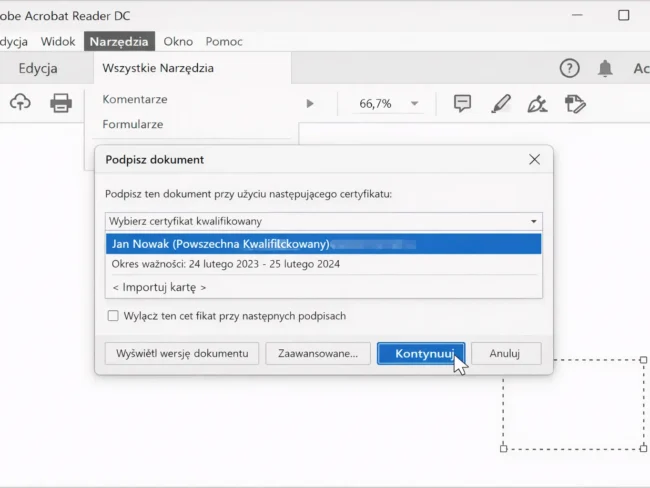Open the Widok menu
650x488 pixels.
[x=58, y=41]
